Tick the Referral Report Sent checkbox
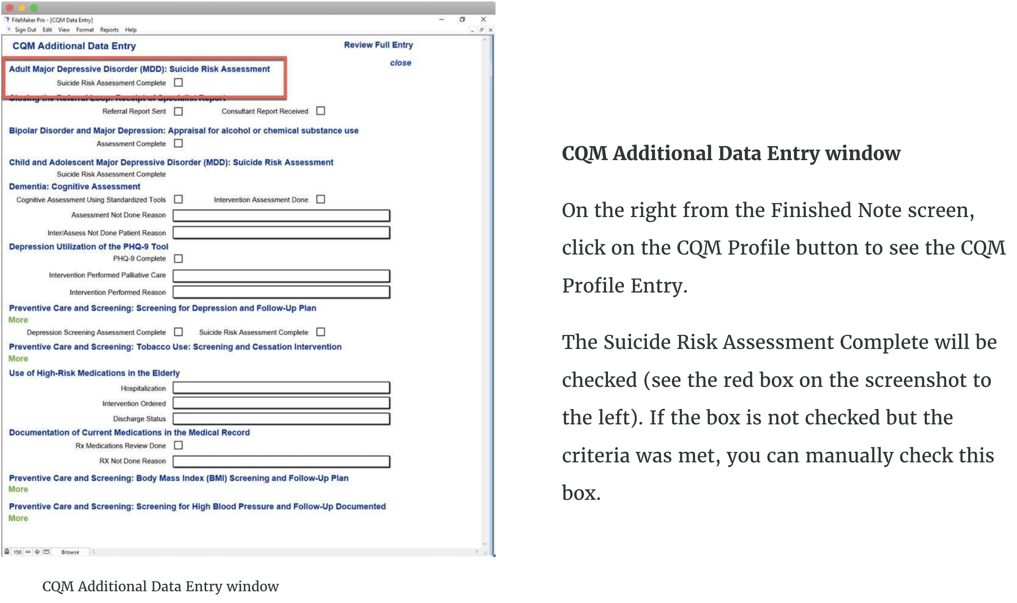 [178, 112]
